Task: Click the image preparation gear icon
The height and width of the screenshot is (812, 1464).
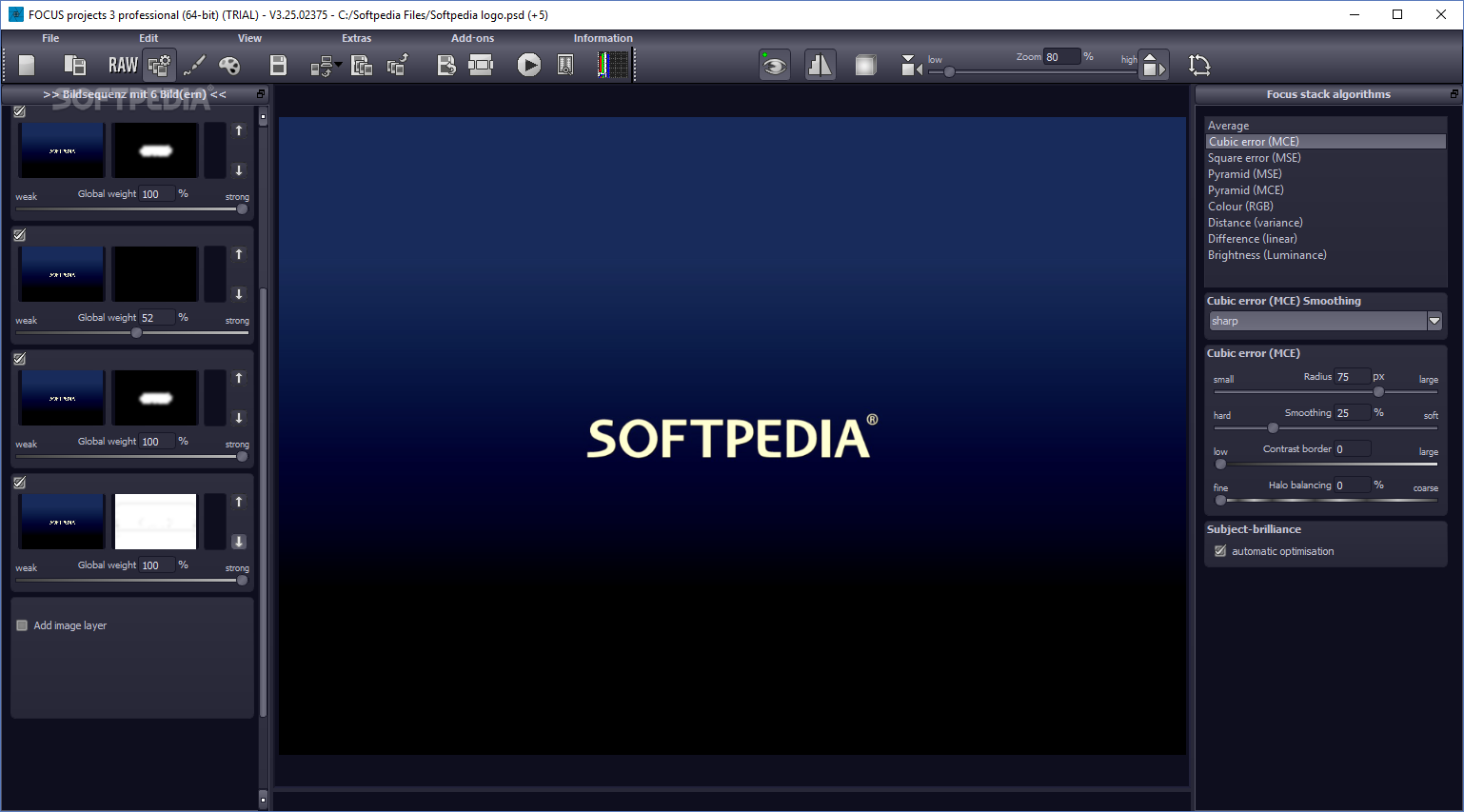Action: (159, 65)
